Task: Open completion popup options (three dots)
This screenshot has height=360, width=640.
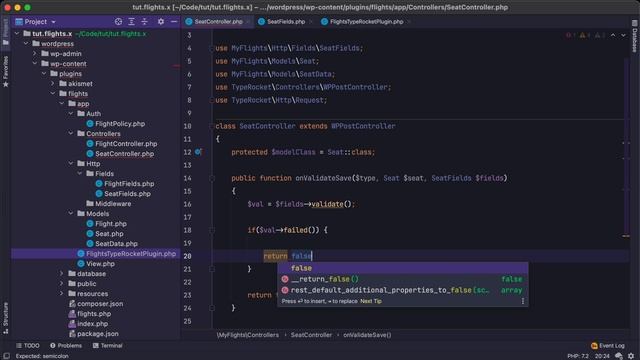Action: click(522, 301)
